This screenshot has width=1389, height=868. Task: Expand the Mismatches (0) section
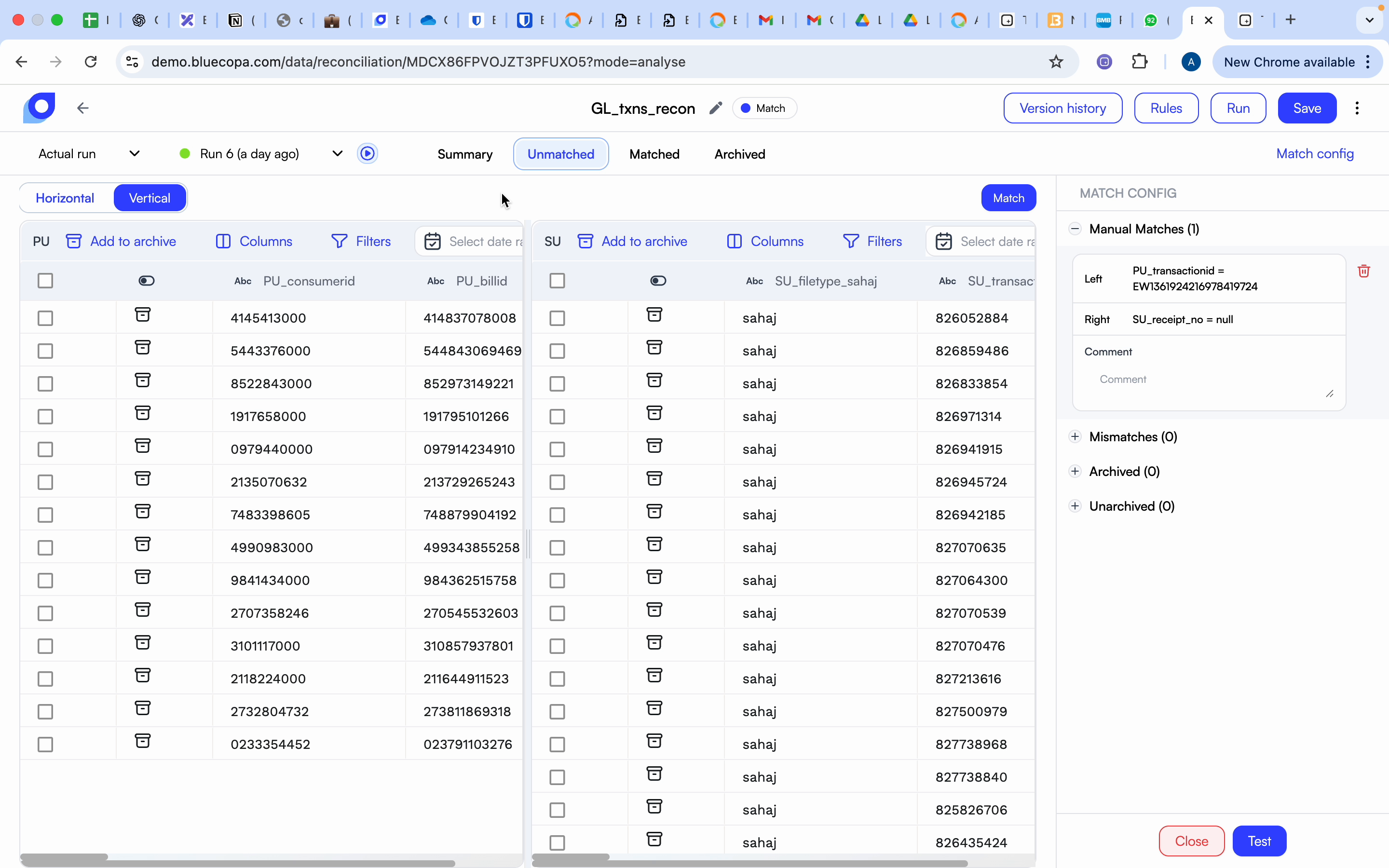pos(1076,436)
